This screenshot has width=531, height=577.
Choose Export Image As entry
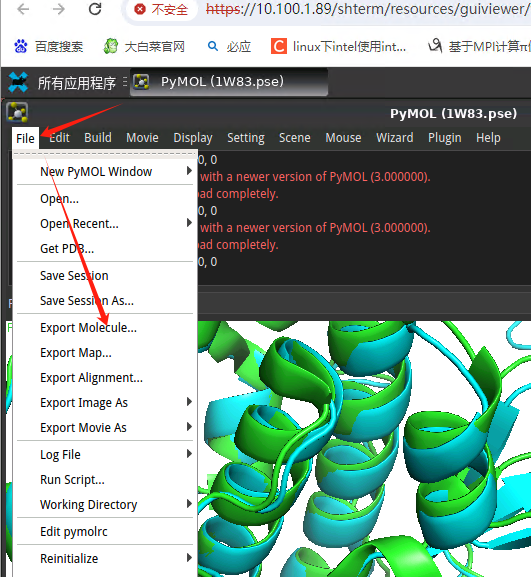(x=105, y=403)
